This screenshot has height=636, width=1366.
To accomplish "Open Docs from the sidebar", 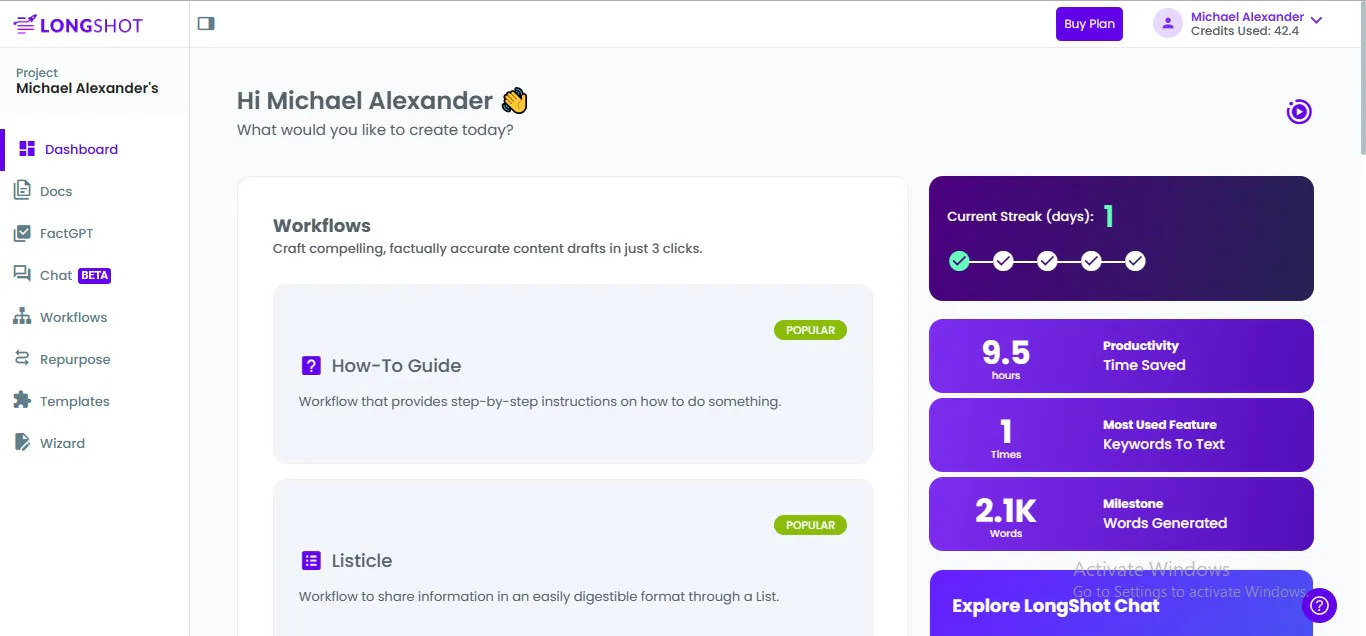I will pyautogui.click(x=56, y=191).
